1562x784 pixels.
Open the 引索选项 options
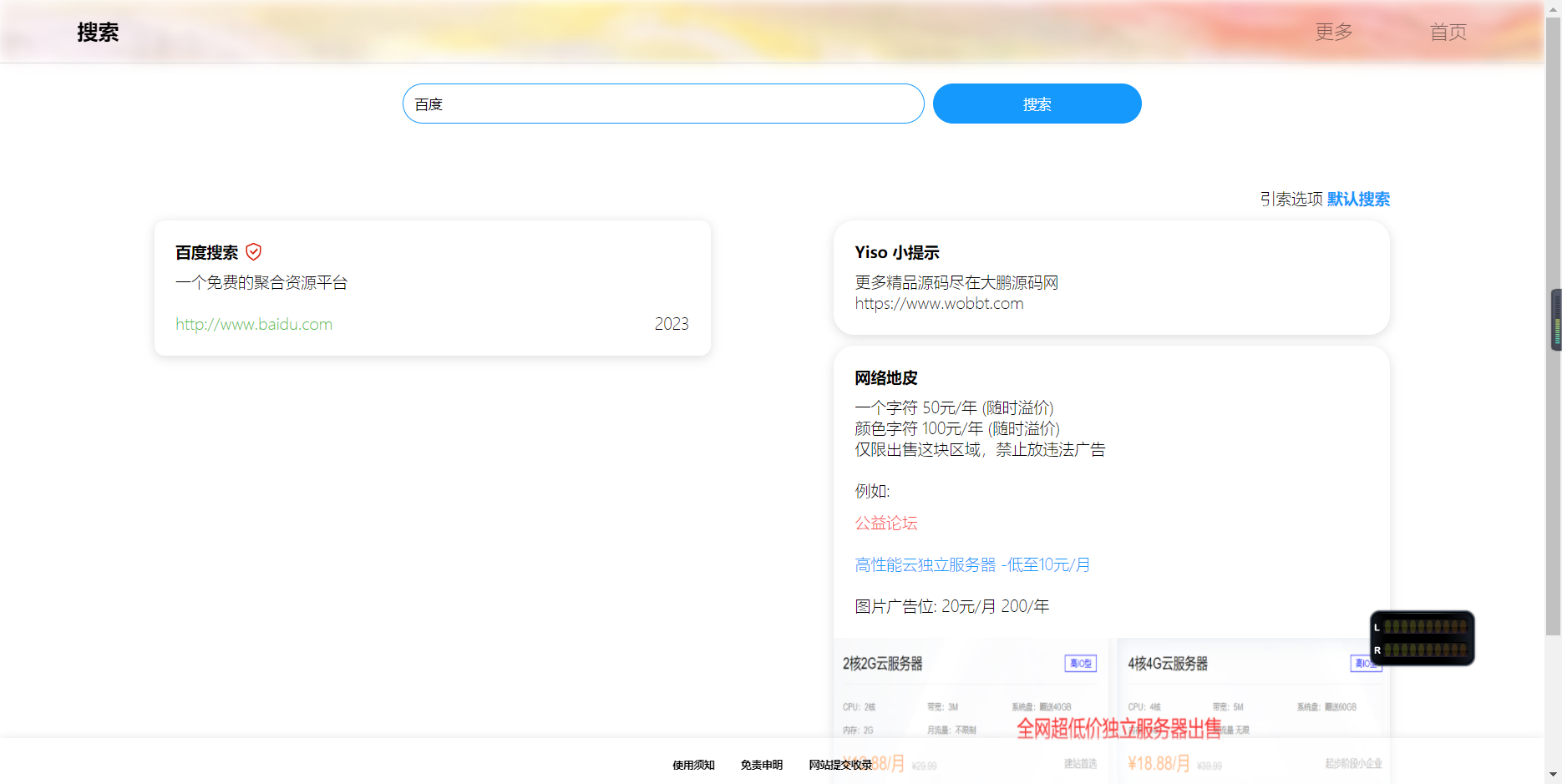click(x=1291, y=200)
